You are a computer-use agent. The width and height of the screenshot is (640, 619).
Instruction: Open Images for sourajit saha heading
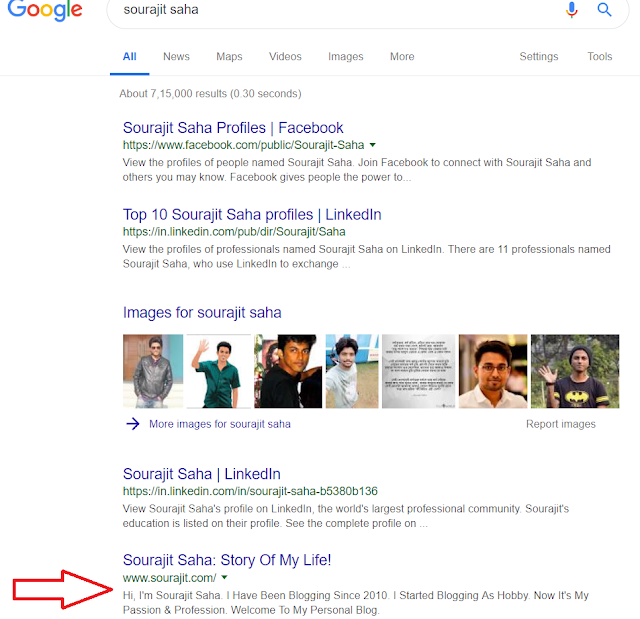tap(202, 313)
